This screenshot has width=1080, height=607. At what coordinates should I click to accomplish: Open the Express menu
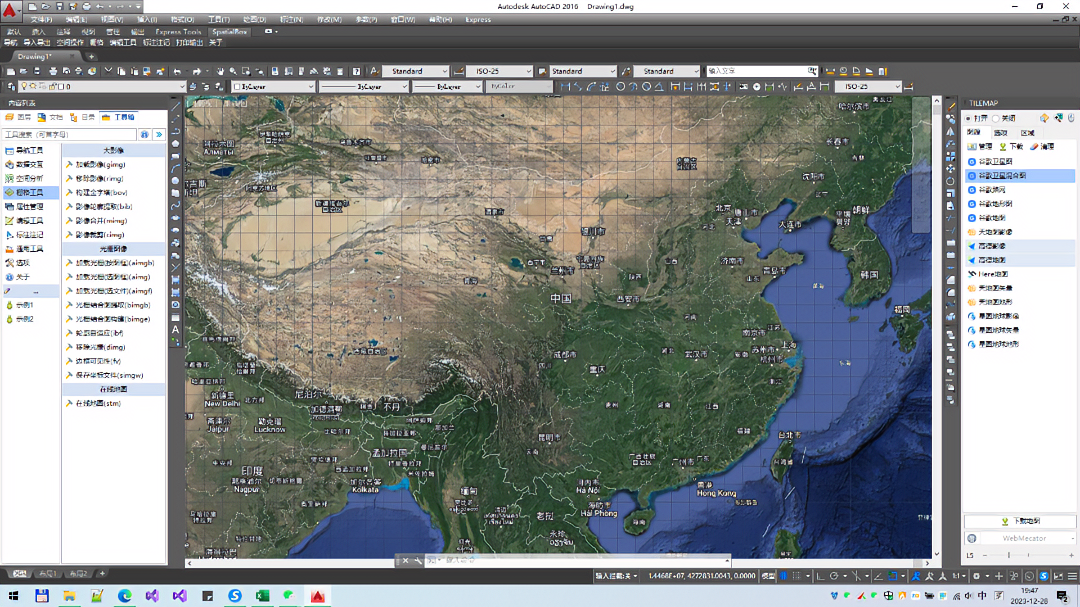(478, 19)
